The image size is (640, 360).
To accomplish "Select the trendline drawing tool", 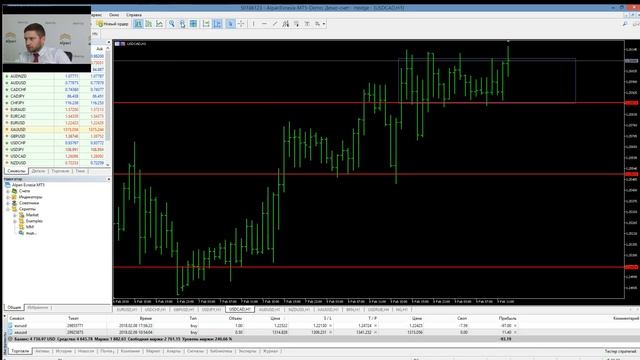I will pos(275,24).
